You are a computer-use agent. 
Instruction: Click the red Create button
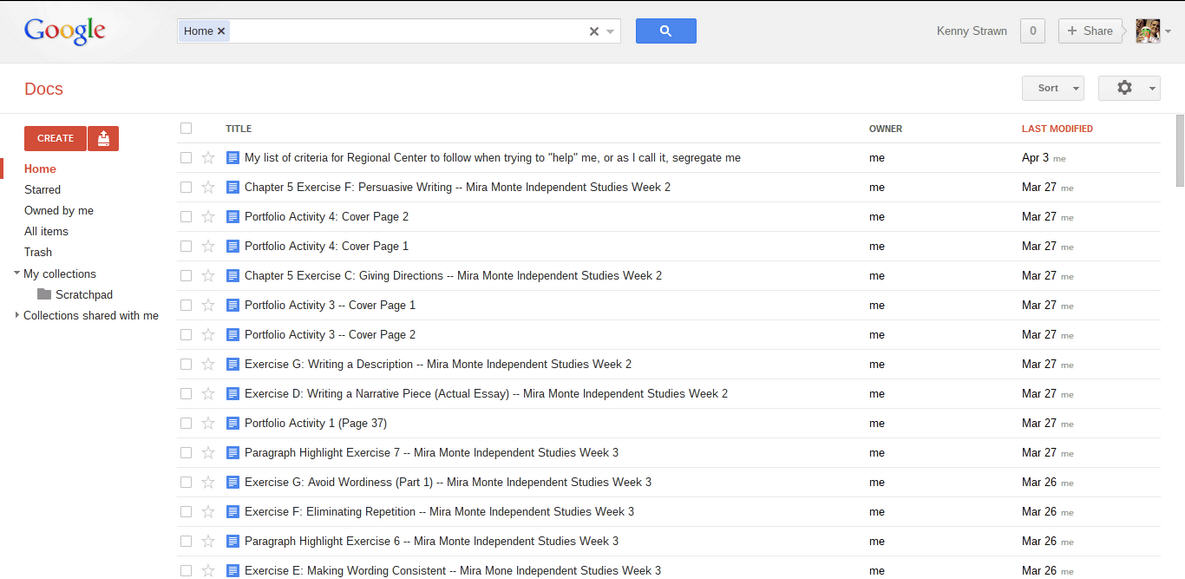[55, 138]
